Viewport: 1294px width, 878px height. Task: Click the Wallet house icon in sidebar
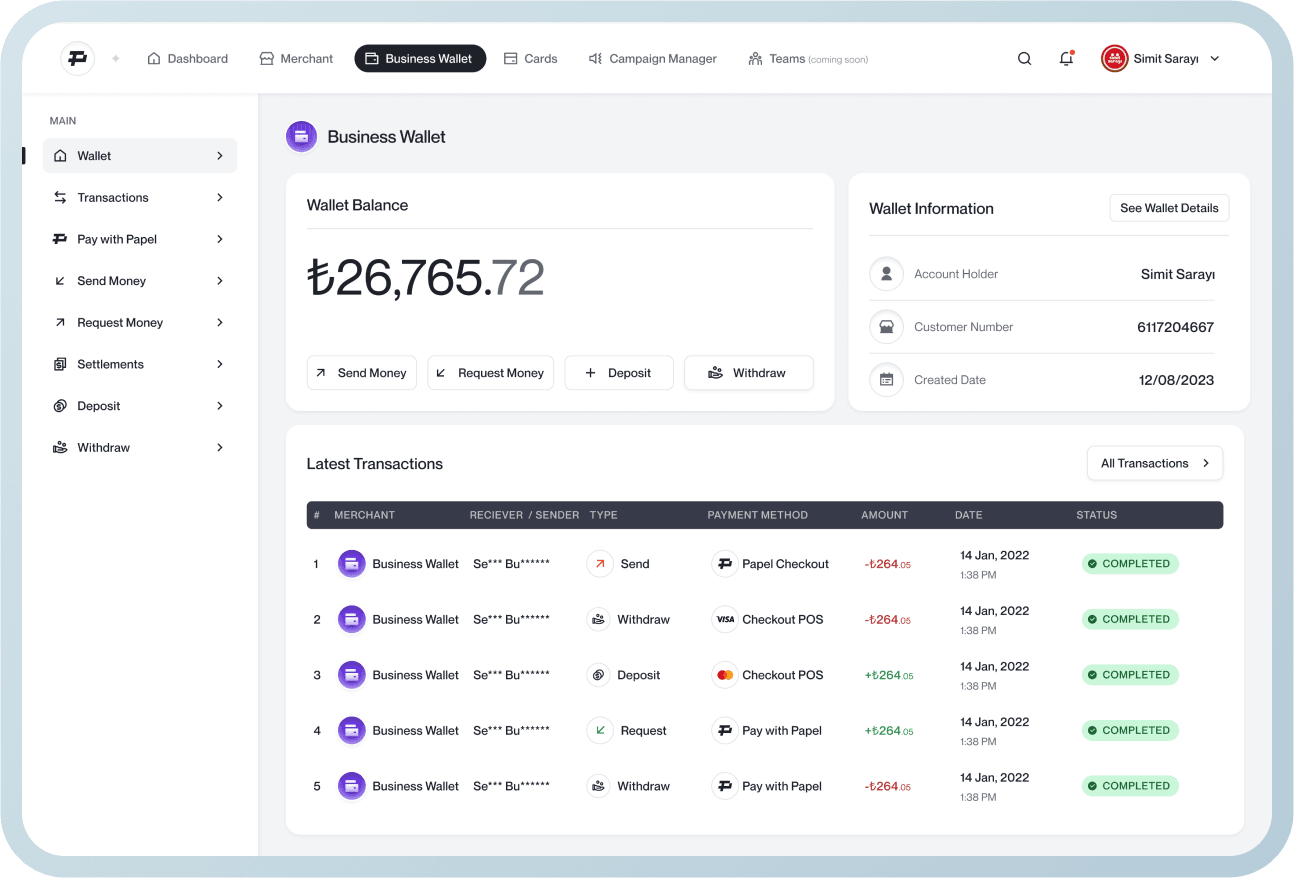(x=60, y=156)
